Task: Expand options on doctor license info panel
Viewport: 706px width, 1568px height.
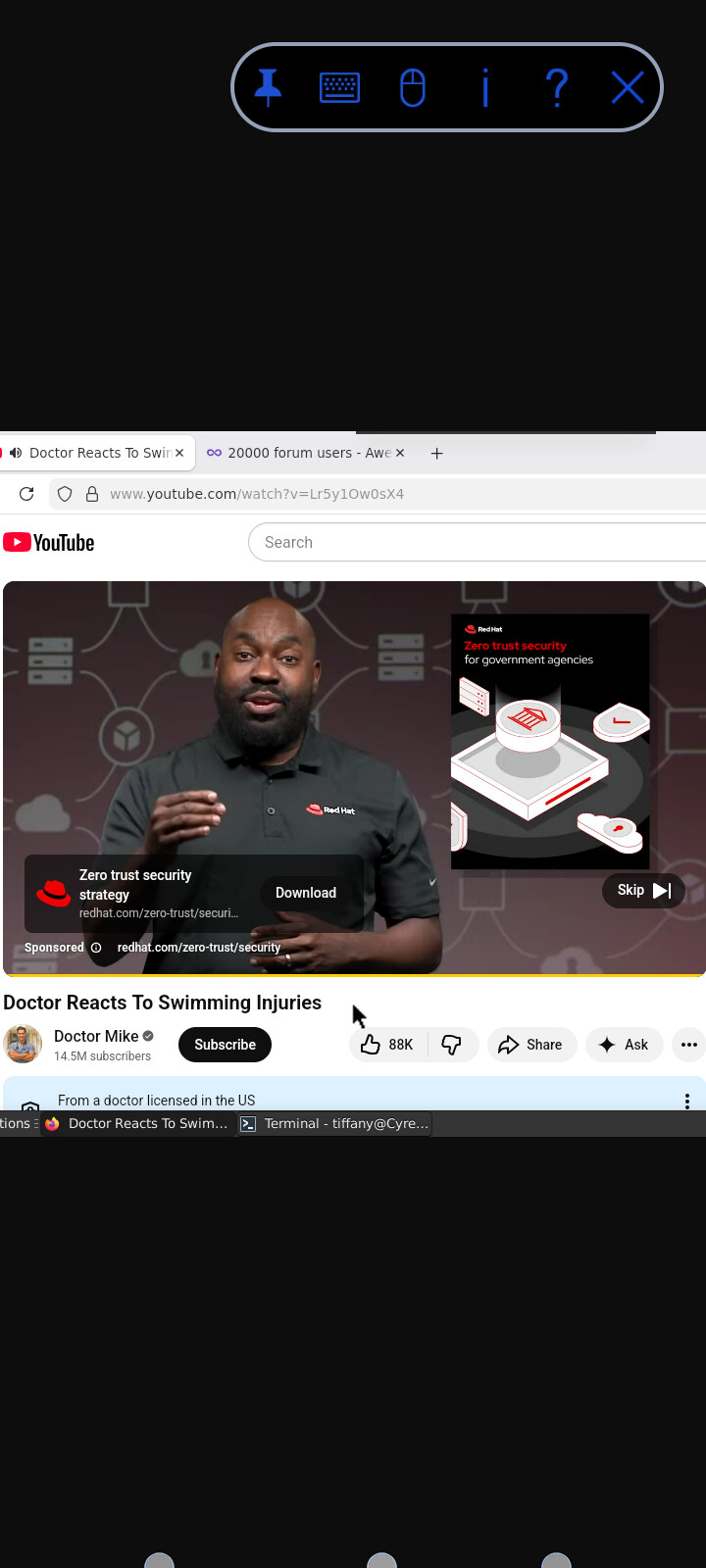Action: 687,1101
